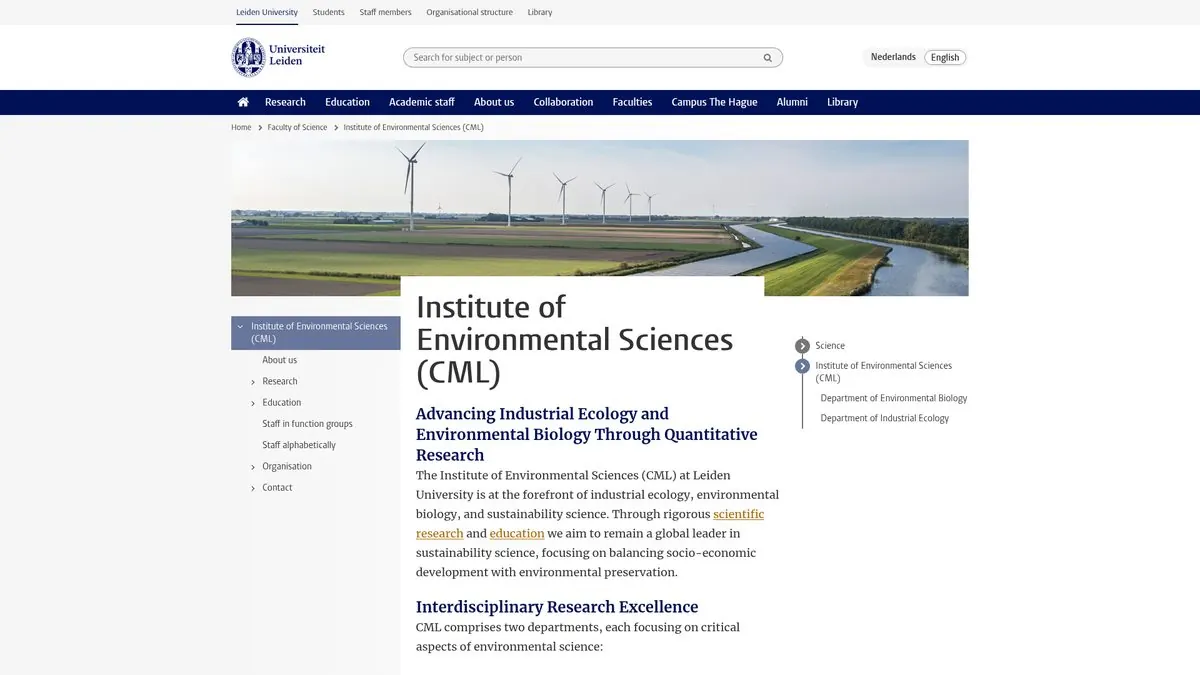Expand the Contact item in sidebar
Image resolution: width=1200 pixels, height=675 pixels.
[253, 488]
